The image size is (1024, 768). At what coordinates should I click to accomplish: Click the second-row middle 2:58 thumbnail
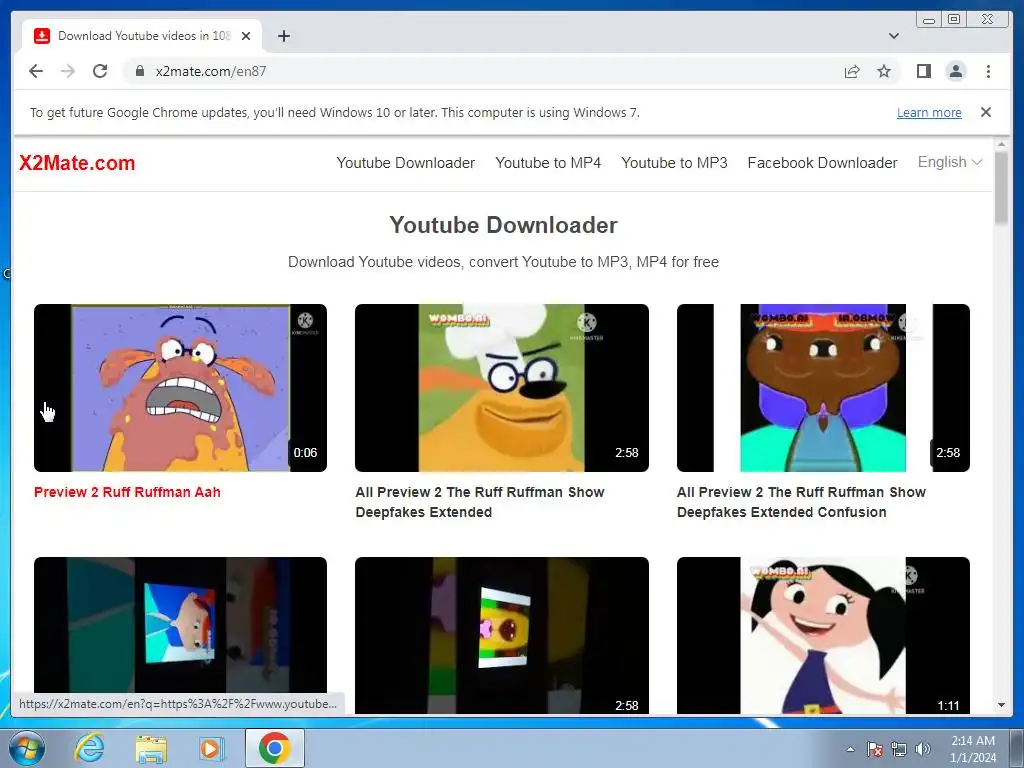click(x=502, y=635)
